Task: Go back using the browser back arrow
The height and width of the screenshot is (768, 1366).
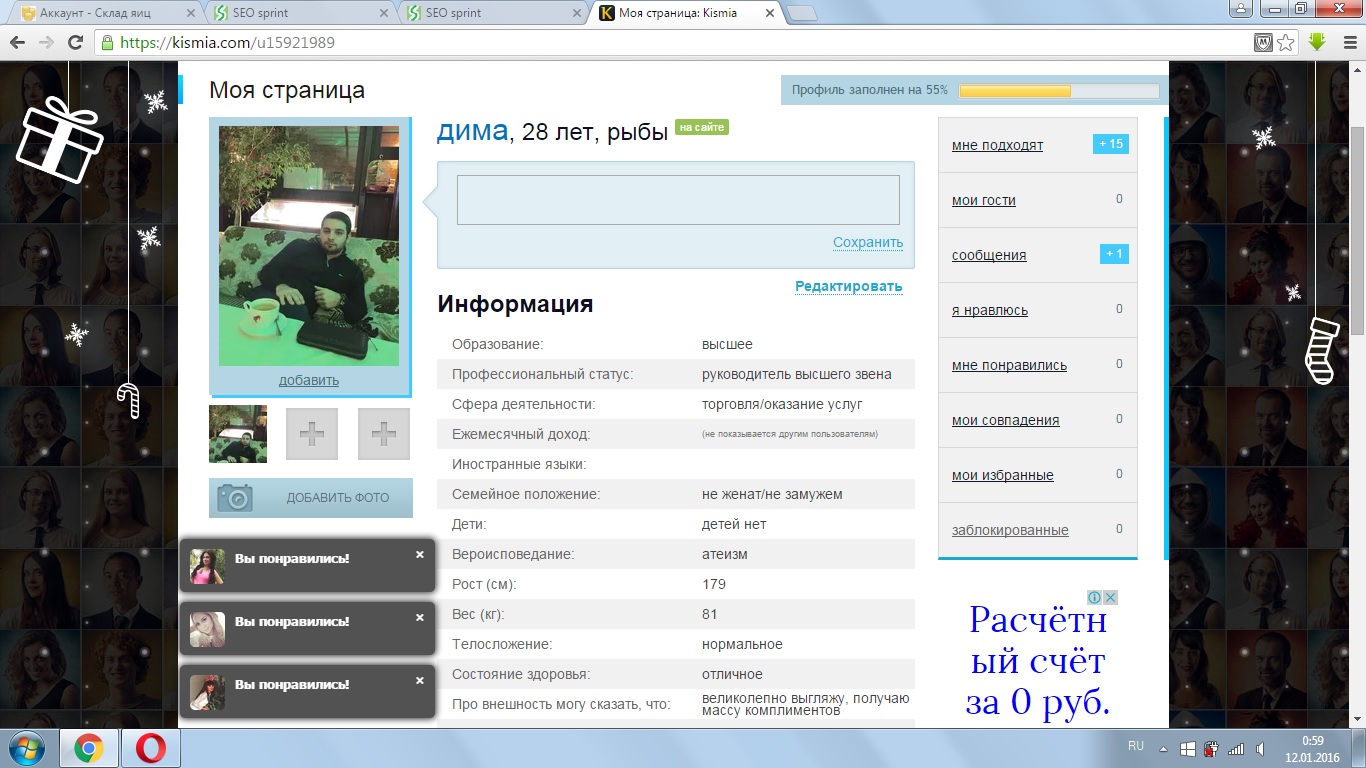Action: click(17, 43)
